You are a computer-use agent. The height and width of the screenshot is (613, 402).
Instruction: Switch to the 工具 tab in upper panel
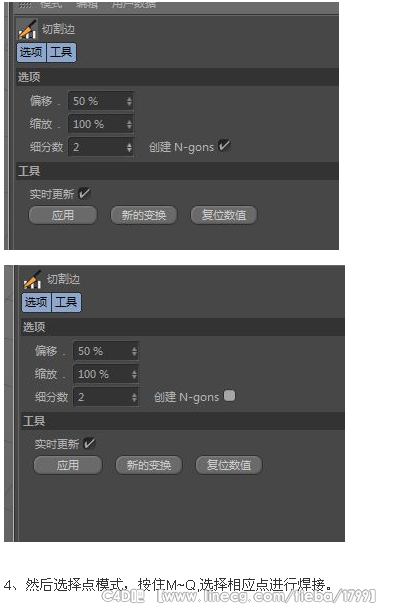pyautogui.click(x=61, y=52)
